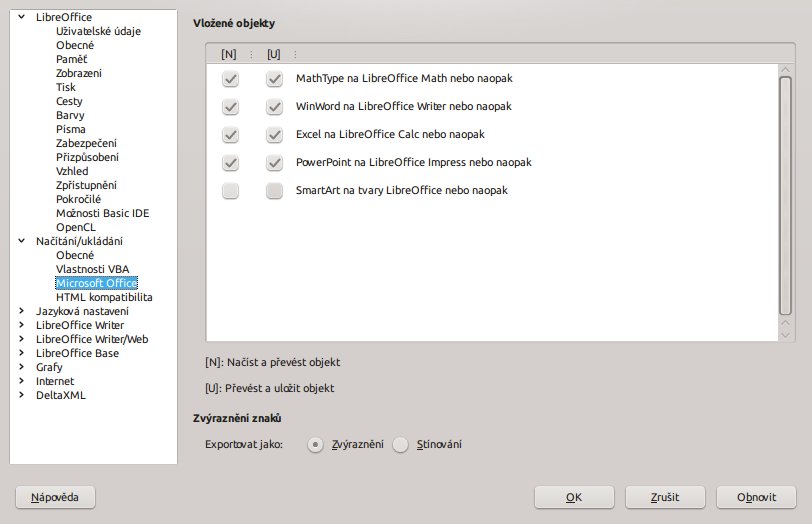812x524 pixels.
Task: Expand LibreOffice Base tree node
Action: (21, 353)
